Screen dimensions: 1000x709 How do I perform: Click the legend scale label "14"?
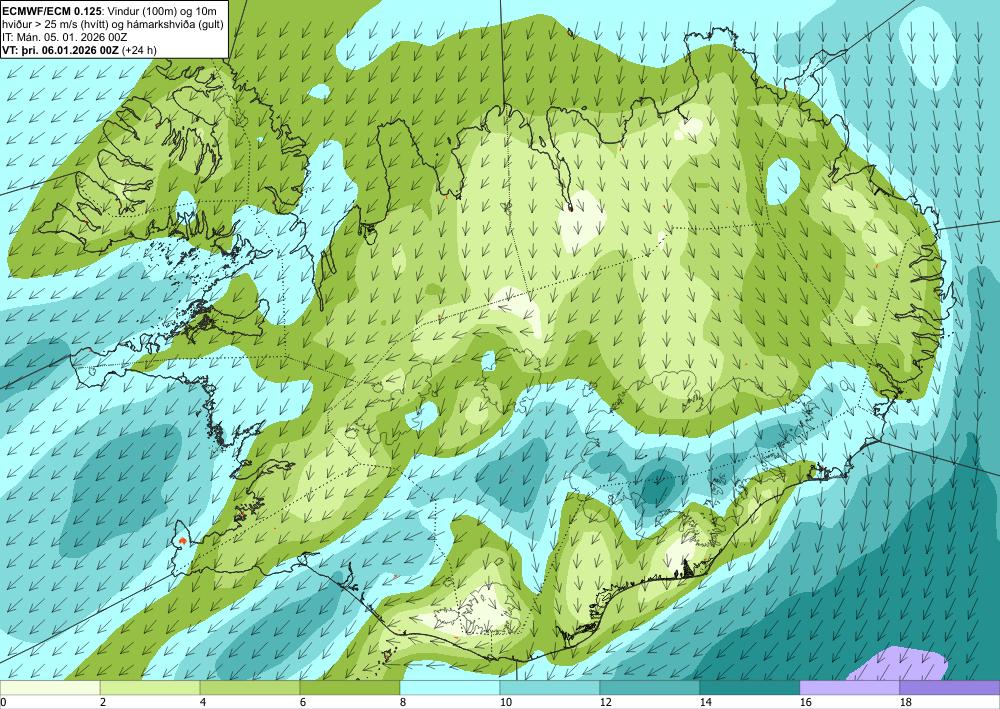tap(706, 703)
